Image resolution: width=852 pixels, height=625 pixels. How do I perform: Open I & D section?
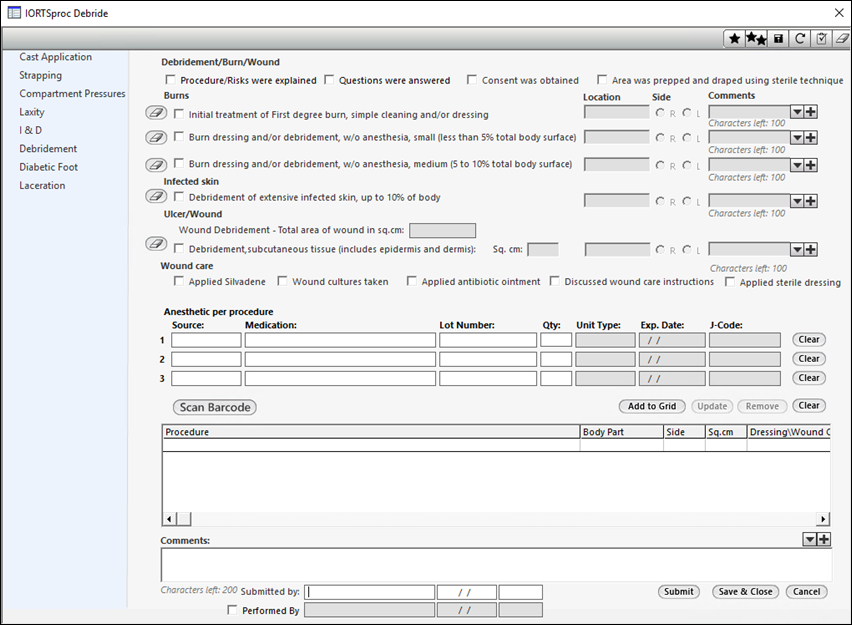tap(30, 130)
